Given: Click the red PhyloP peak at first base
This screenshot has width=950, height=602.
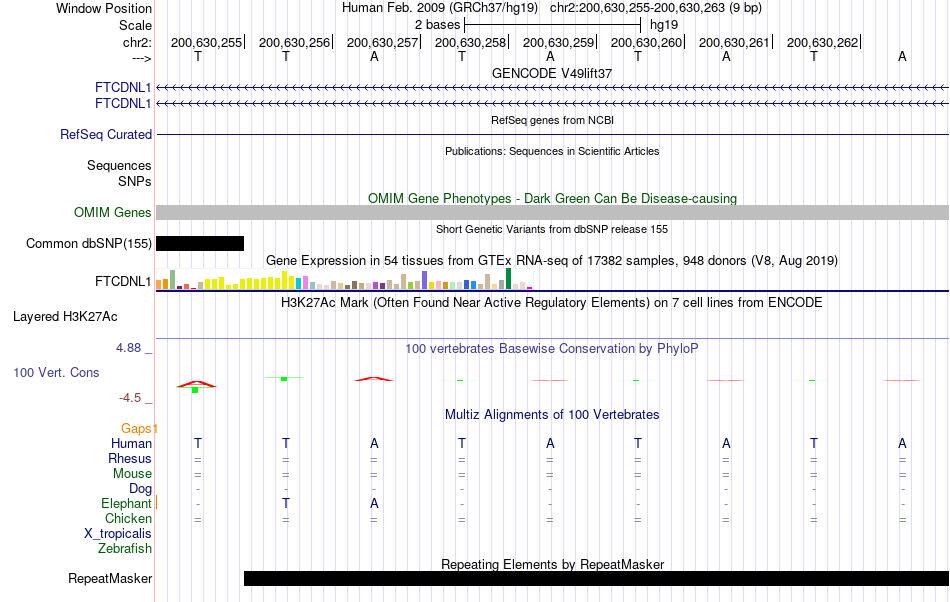Looking at the screenshot, I should pyautogui.click(x=196, y=384).
